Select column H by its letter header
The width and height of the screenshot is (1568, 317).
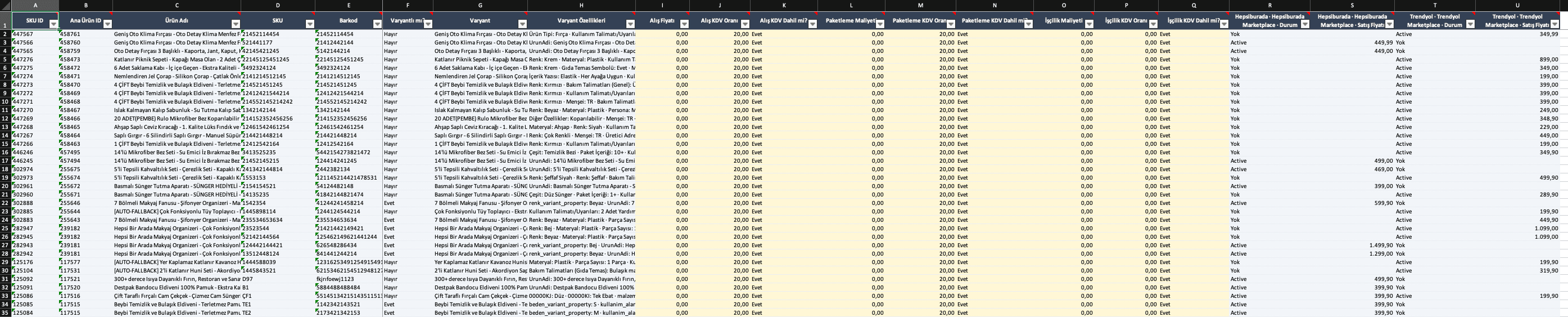tap(581, 6)
